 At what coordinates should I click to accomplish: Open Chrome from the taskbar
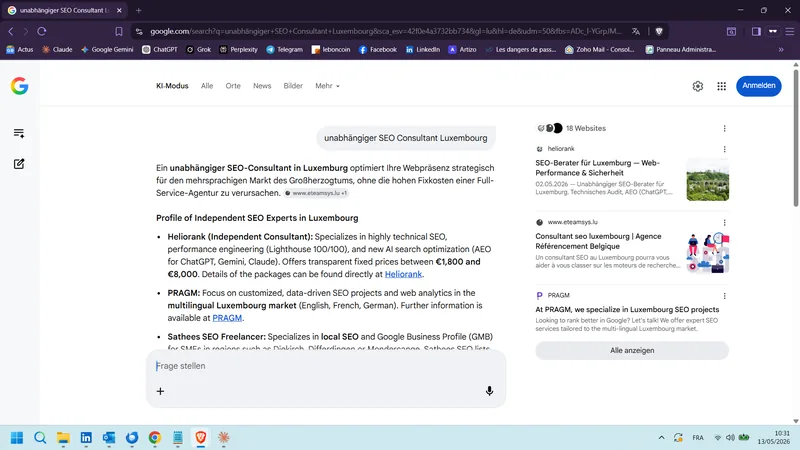pyautogui.click(x=155, y=438)
